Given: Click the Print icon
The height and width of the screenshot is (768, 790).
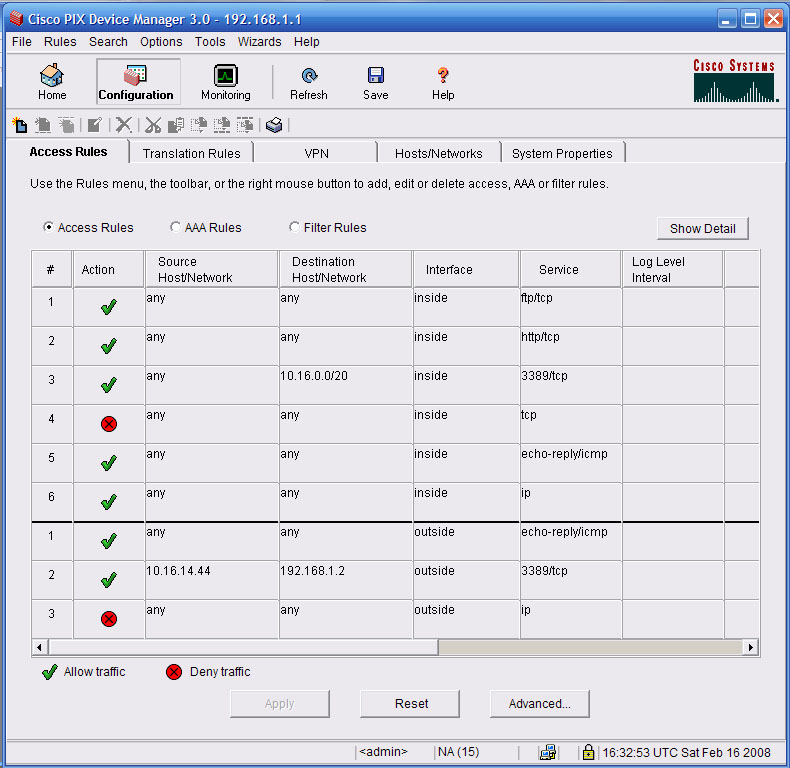Looking at the screenshot, I should point(274,124).
